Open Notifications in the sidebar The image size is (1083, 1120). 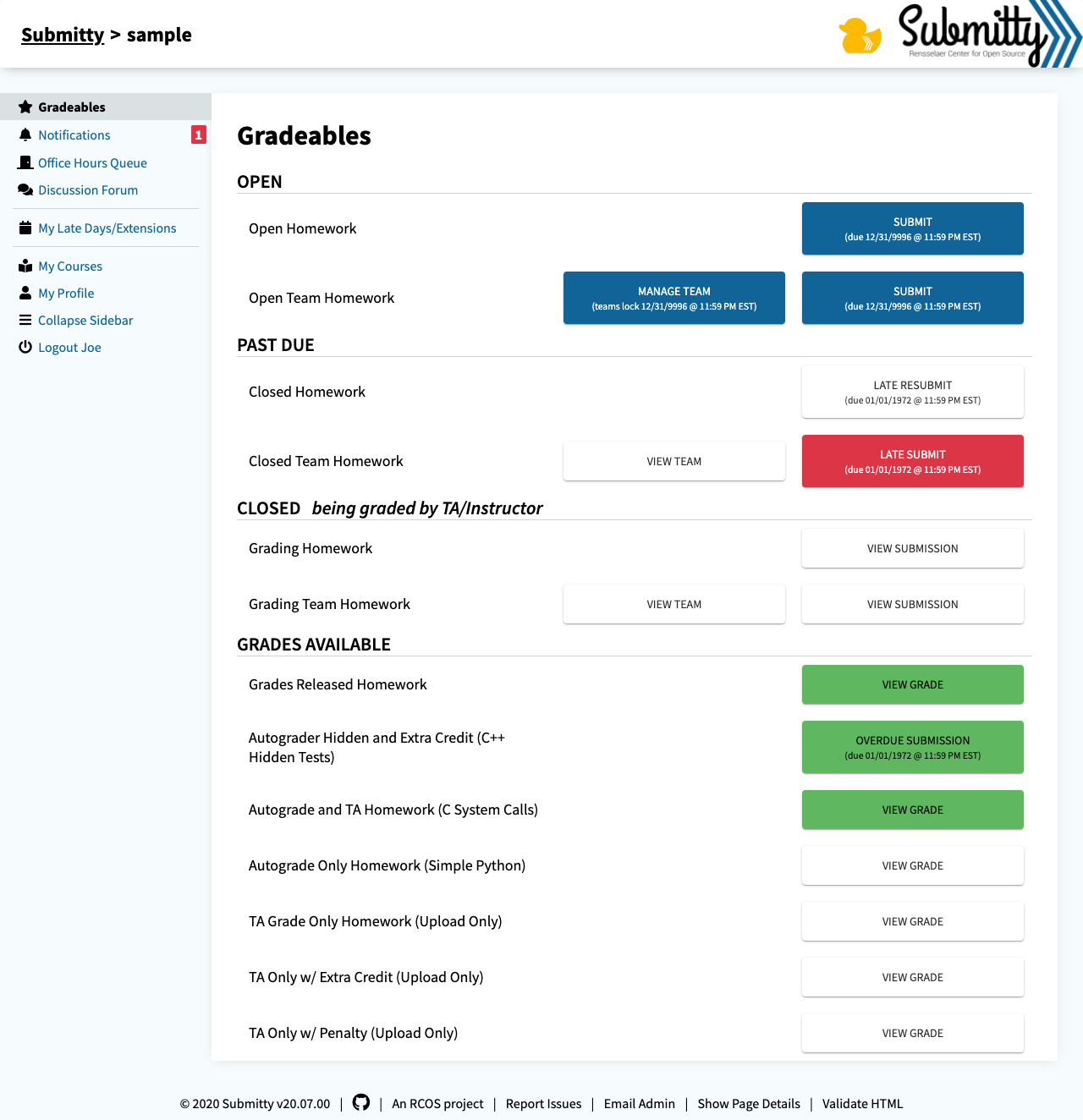coord(74,135)
